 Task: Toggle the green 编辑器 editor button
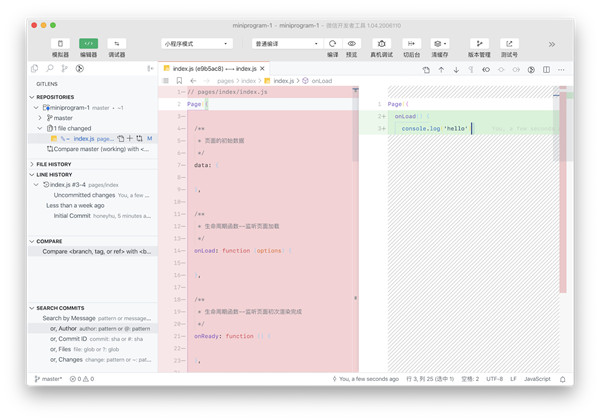89,44
